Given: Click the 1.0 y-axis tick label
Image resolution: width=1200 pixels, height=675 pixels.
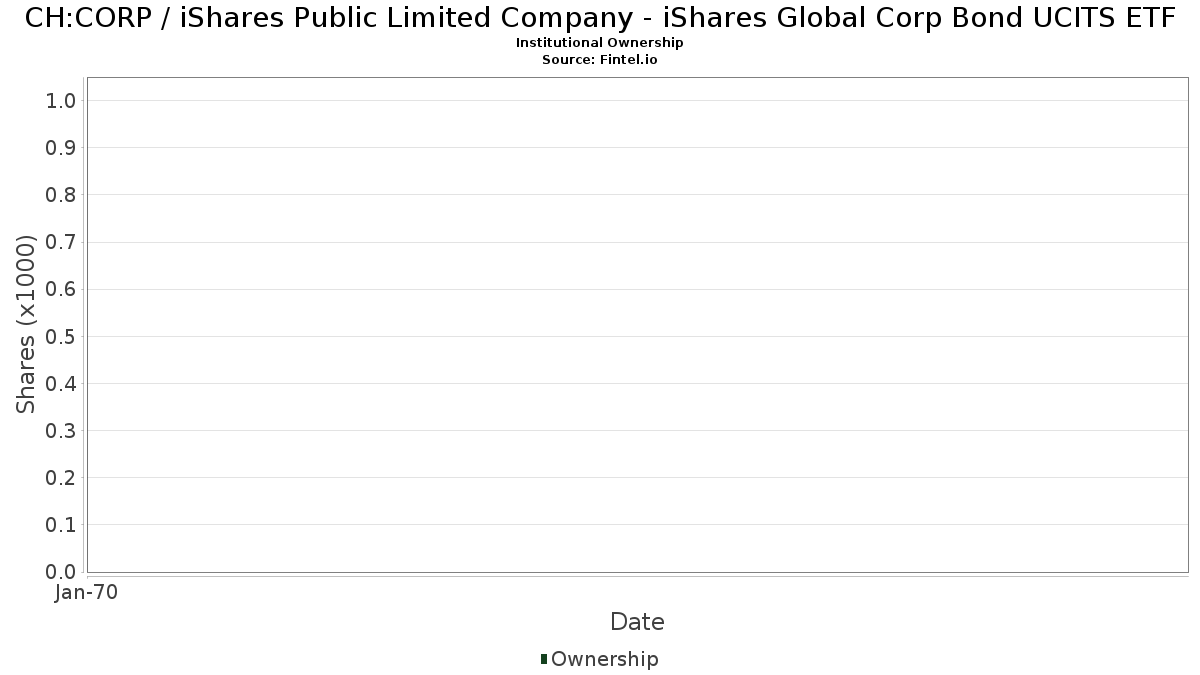Looking at the screenshot, I should pos(61,100).
